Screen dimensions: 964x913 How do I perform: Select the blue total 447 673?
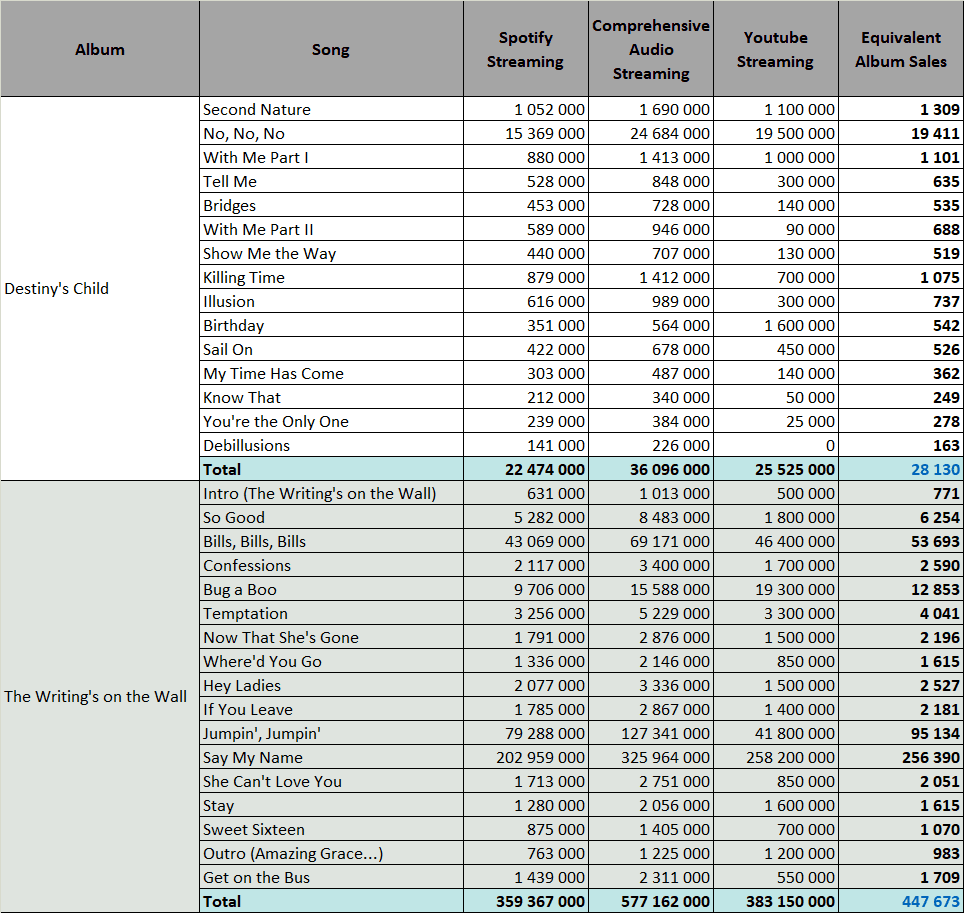pyautogui.click(x=901, y=901)
